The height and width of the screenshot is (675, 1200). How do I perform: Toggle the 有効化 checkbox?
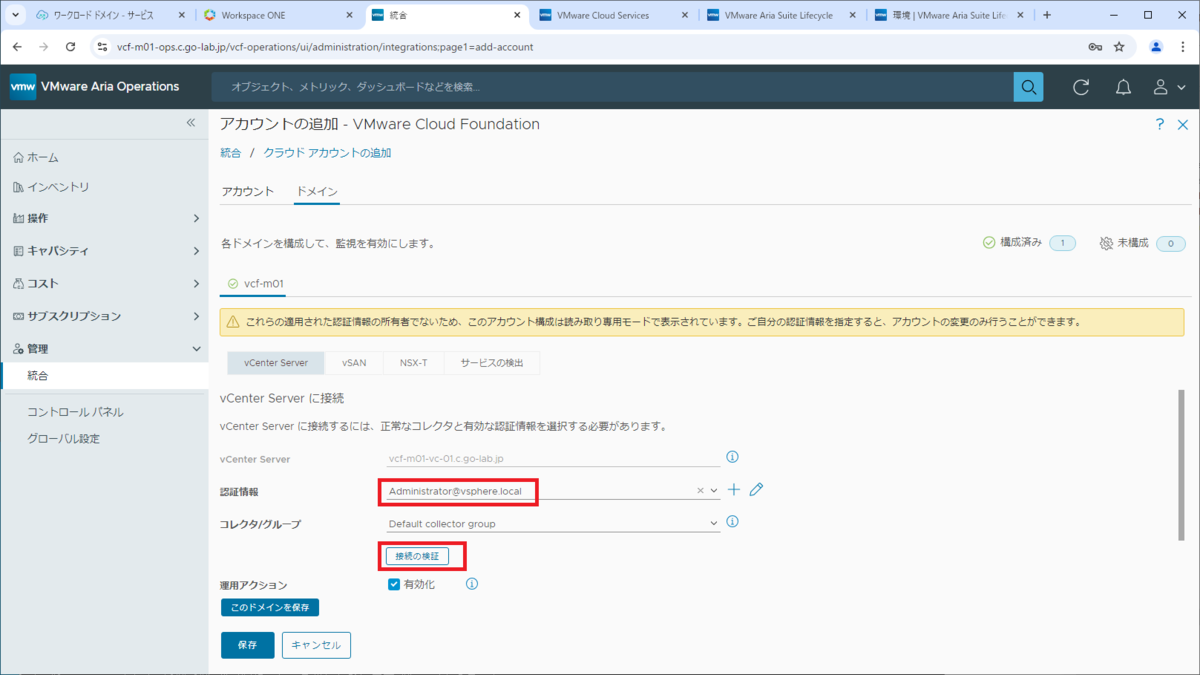[394, 584]
